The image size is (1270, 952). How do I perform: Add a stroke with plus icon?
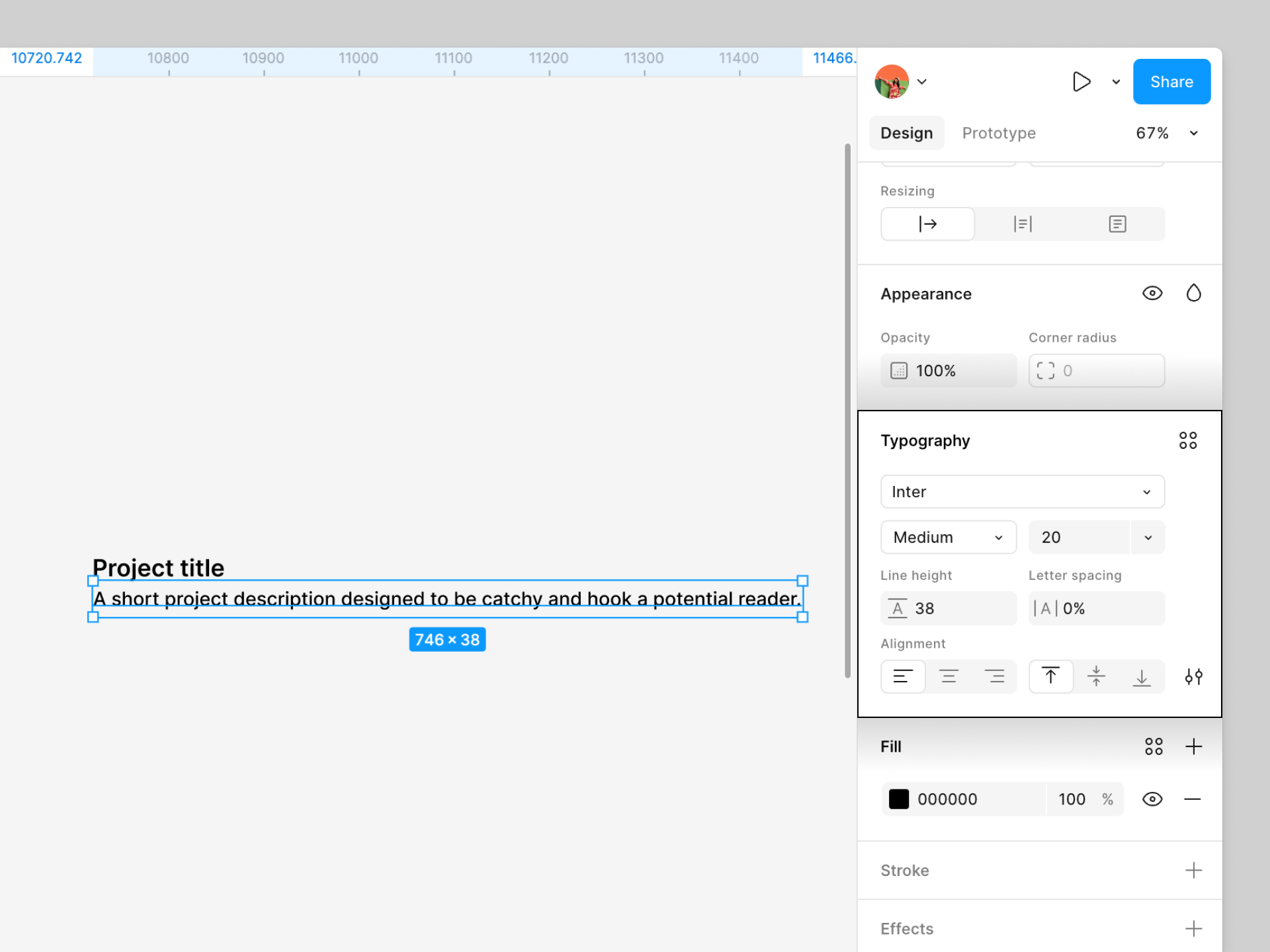coord(1193,870)
